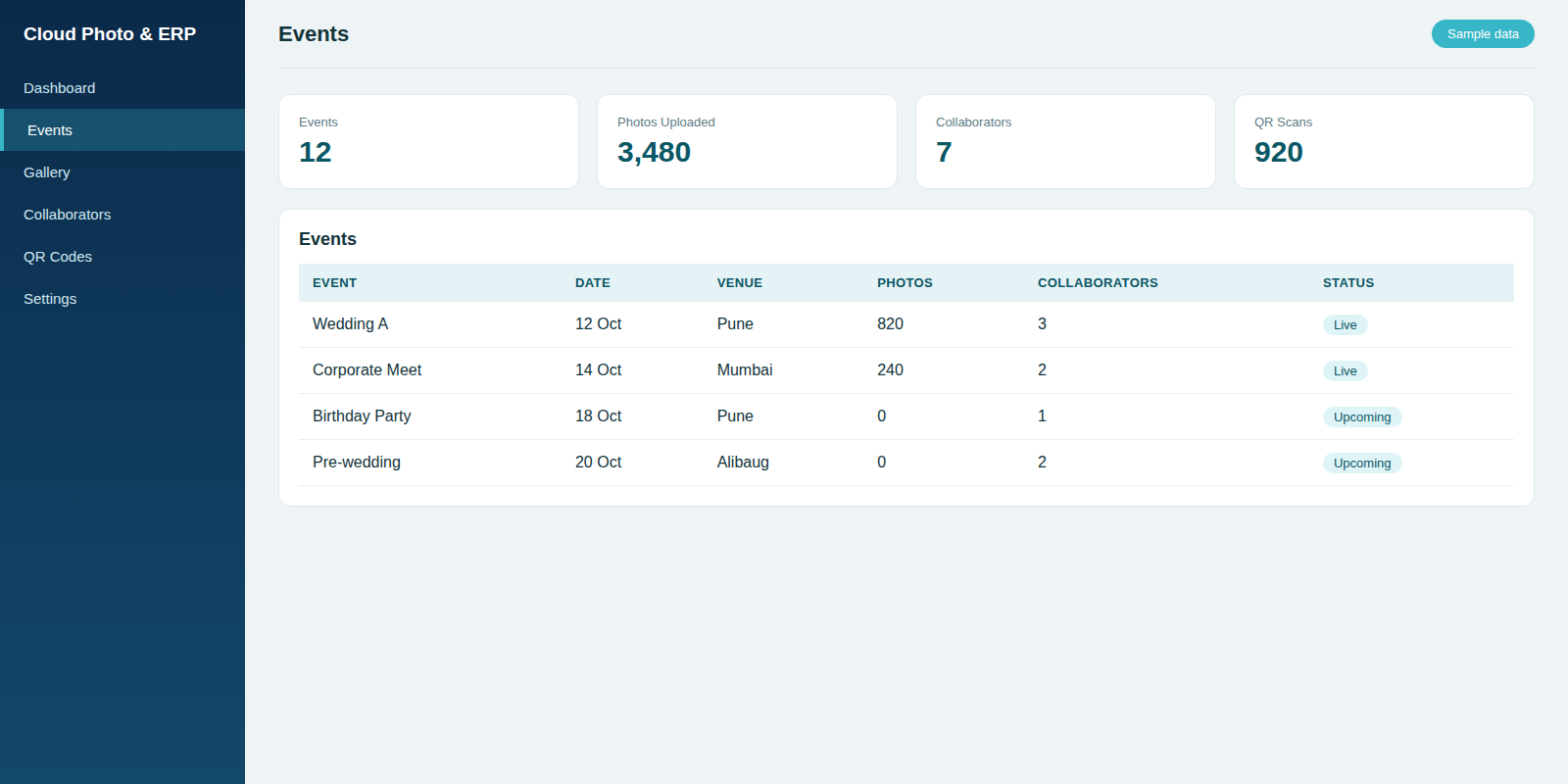The image size is (1568, 784).
Task: Navigate to QR Codes
Action: click(122, 257)
